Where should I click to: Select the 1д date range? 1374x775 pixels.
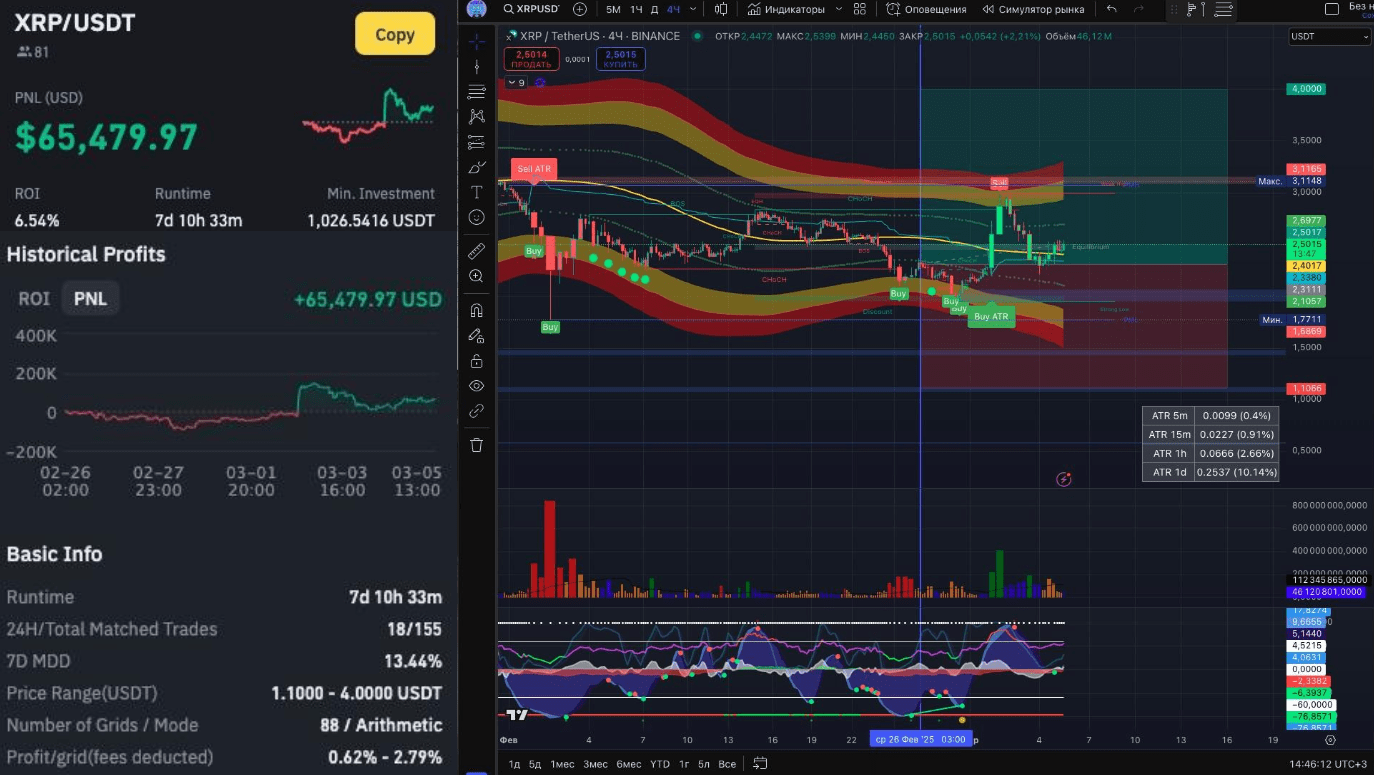pyautogui.click(x=514, y=764)
